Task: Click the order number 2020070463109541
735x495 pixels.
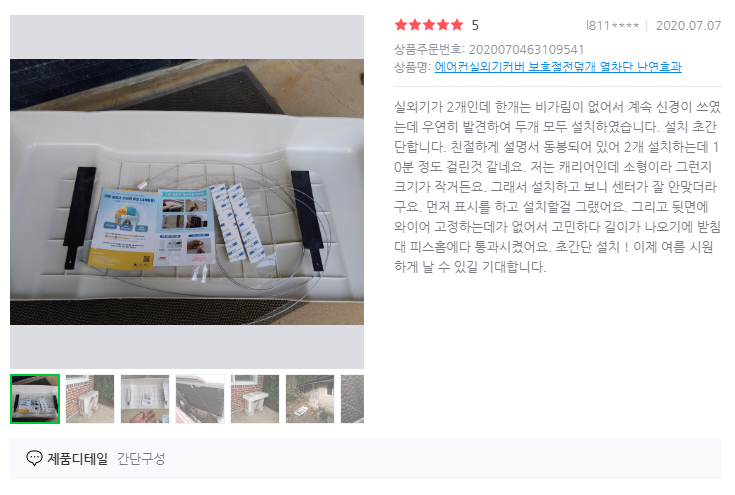Action: pos(526,50)
